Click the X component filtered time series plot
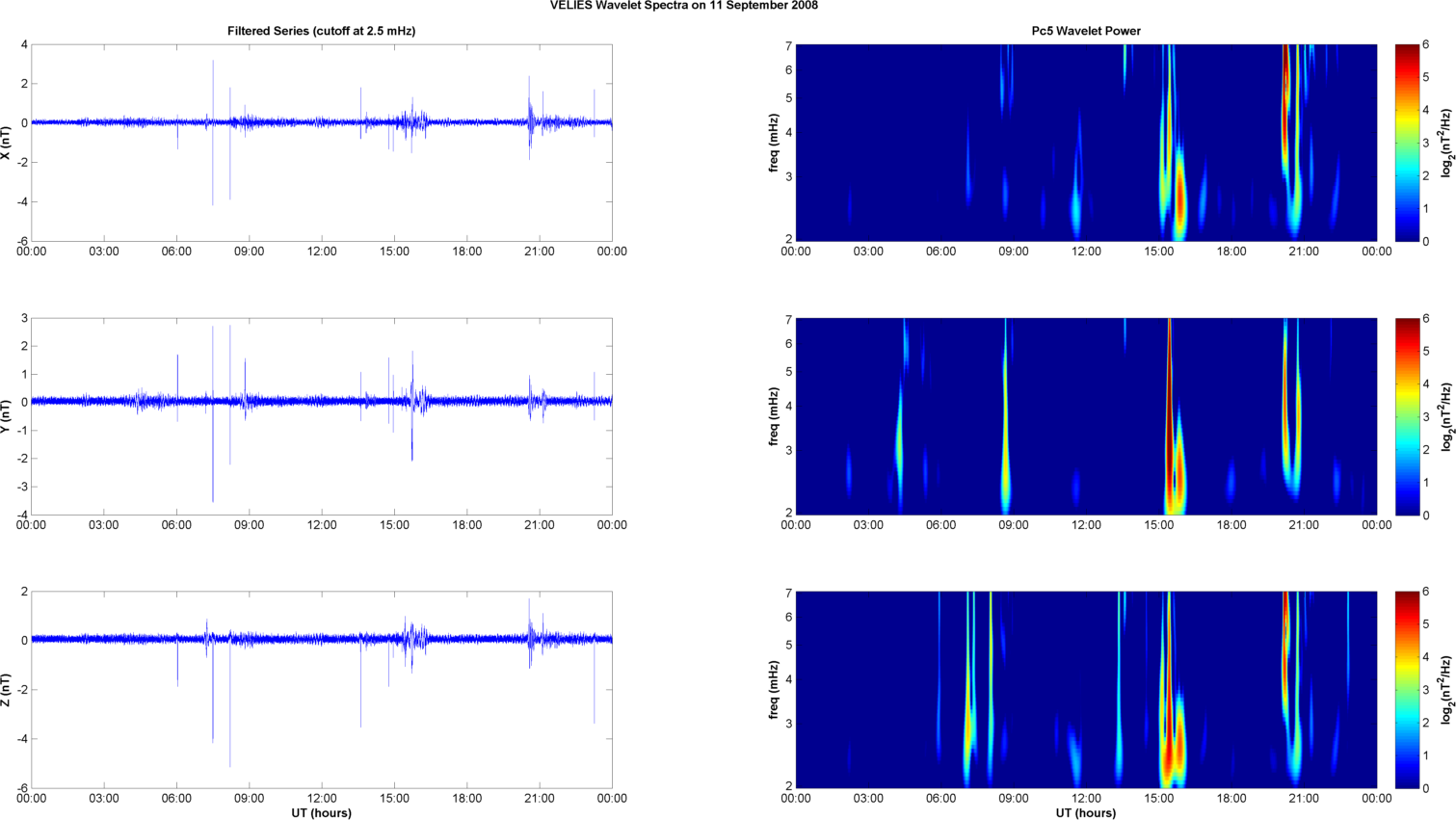The height and width of the screenshot is (820, 1456). click(322, 143)
